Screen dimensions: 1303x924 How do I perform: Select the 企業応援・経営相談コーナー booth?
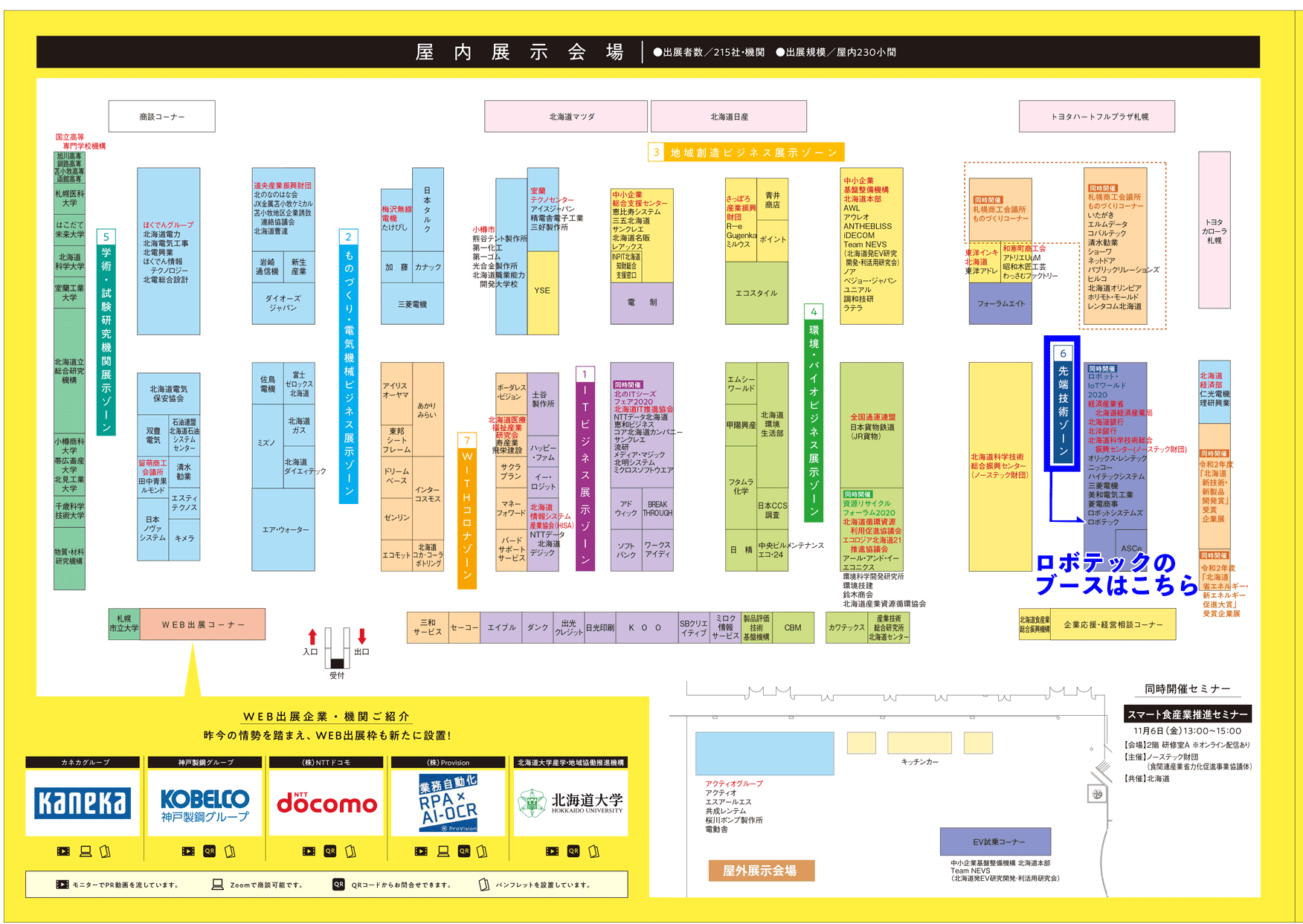(1113, 624)
